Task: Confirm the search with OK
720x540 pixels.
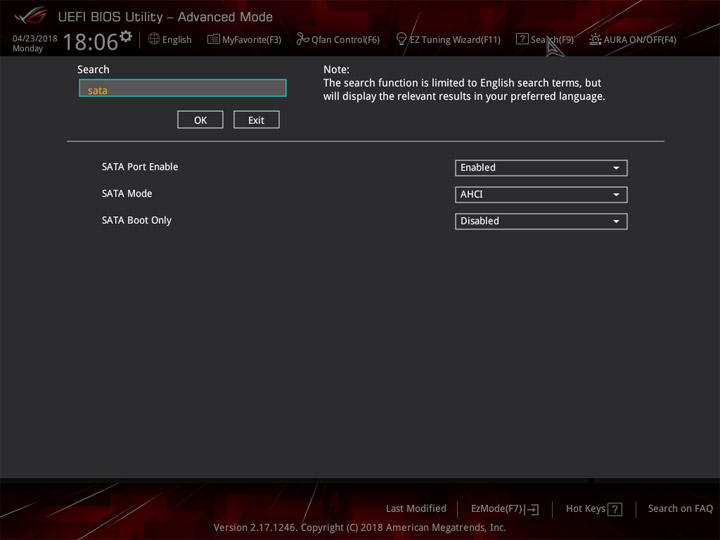Action: pos(200,120)
